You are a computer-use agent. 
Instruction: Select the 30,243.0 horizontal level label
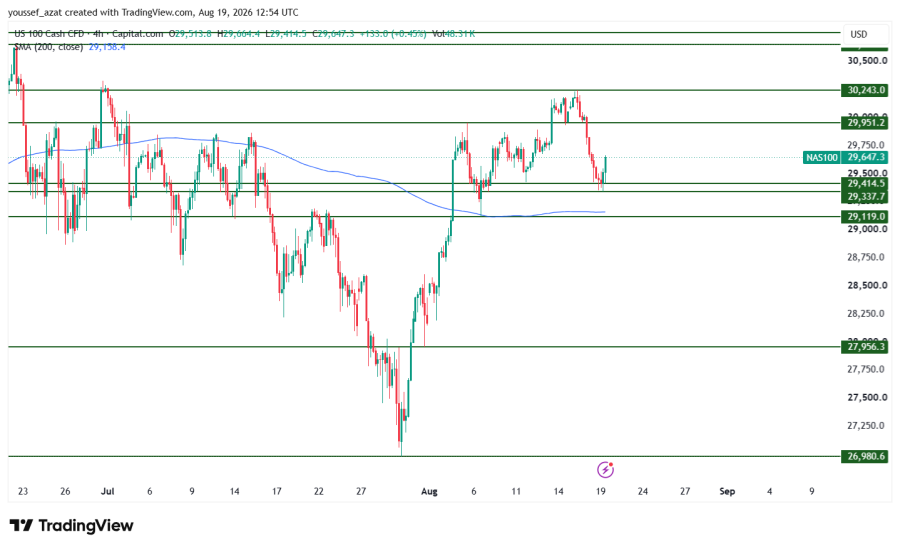[x=865, y=90]
